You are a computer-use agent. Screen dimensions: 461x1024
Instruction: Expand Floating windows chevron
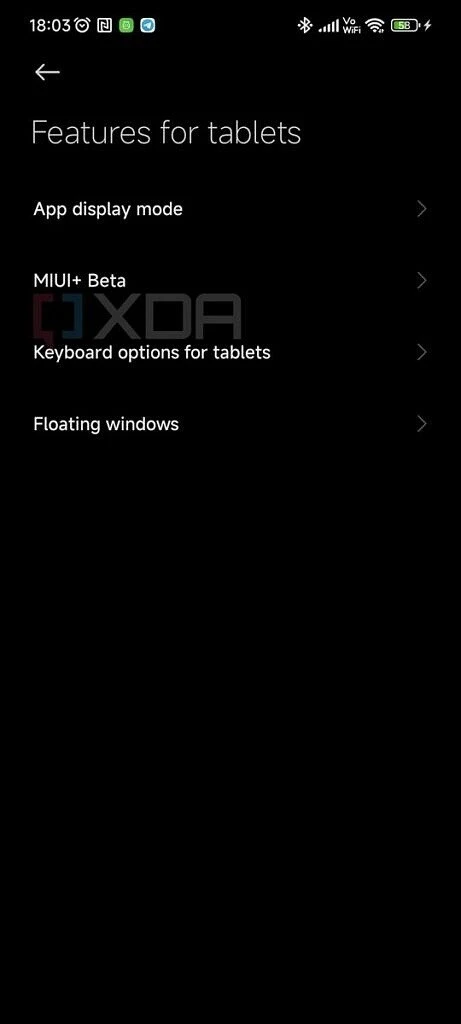tap(422, 424)
